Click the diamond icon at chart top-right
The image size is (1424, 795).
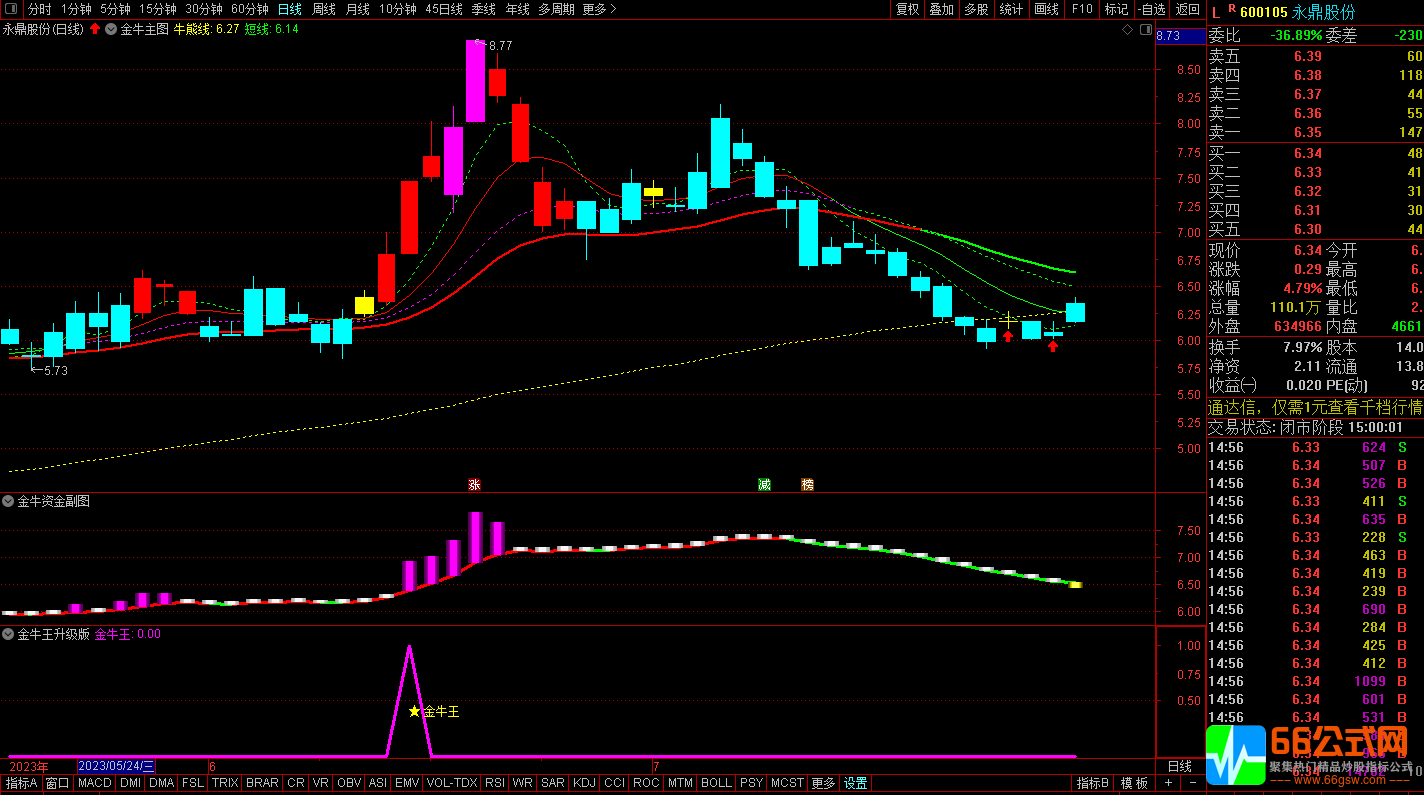(x=1128, y=30)
